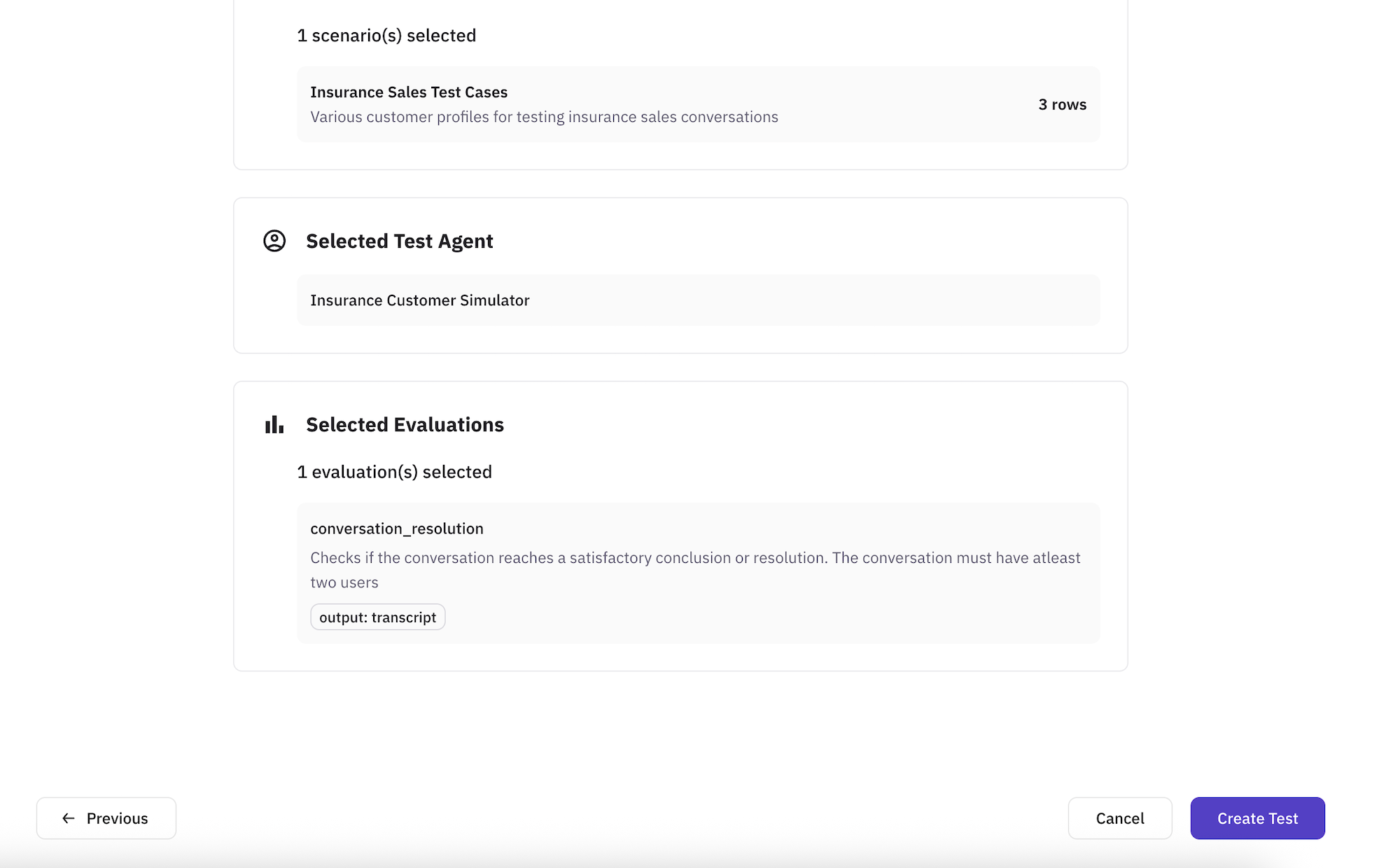
Task: Click the Selected Evaluations heading
Action: (x=405, y=424)
